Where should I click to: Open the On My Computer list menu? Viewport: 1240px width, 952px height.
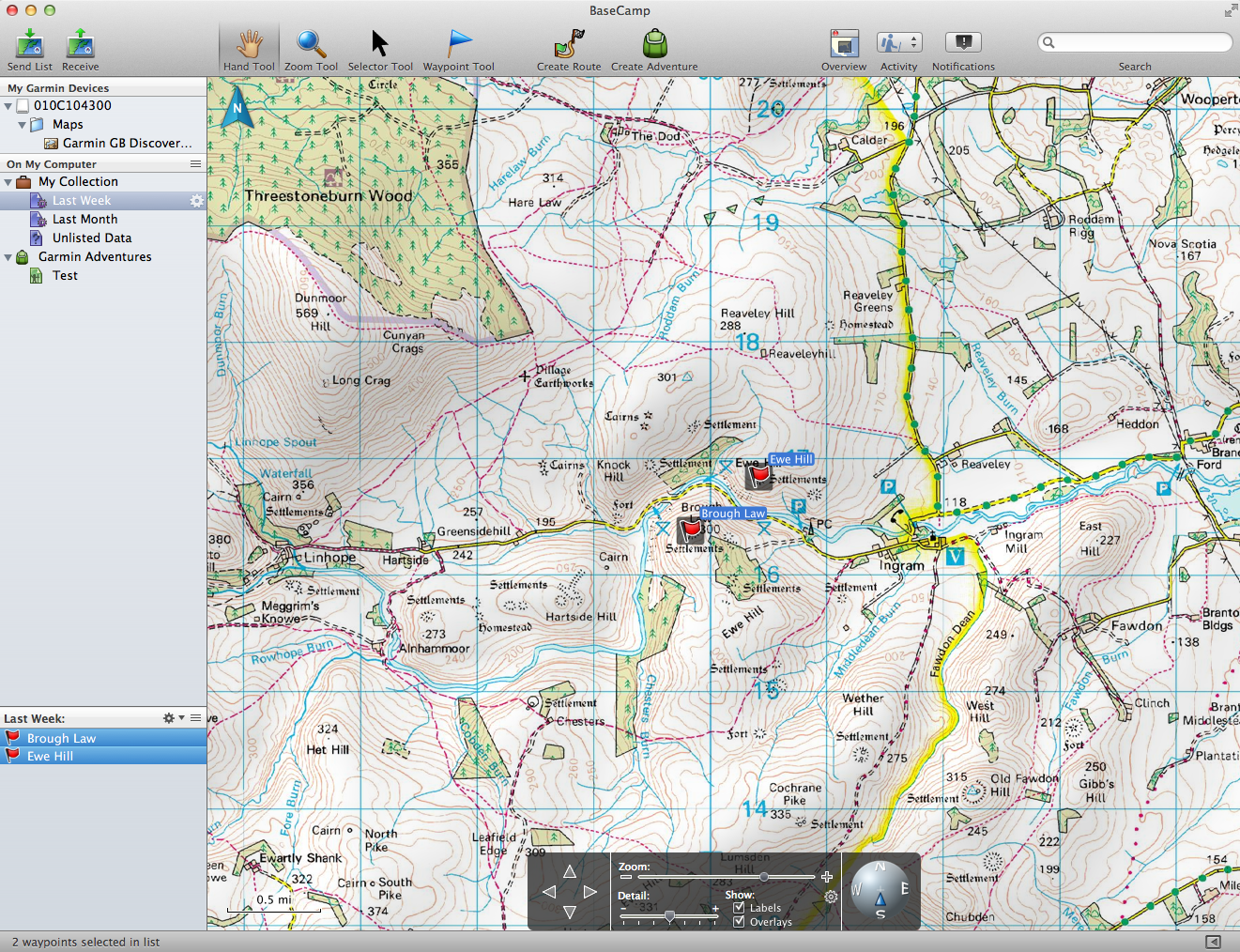195,163
